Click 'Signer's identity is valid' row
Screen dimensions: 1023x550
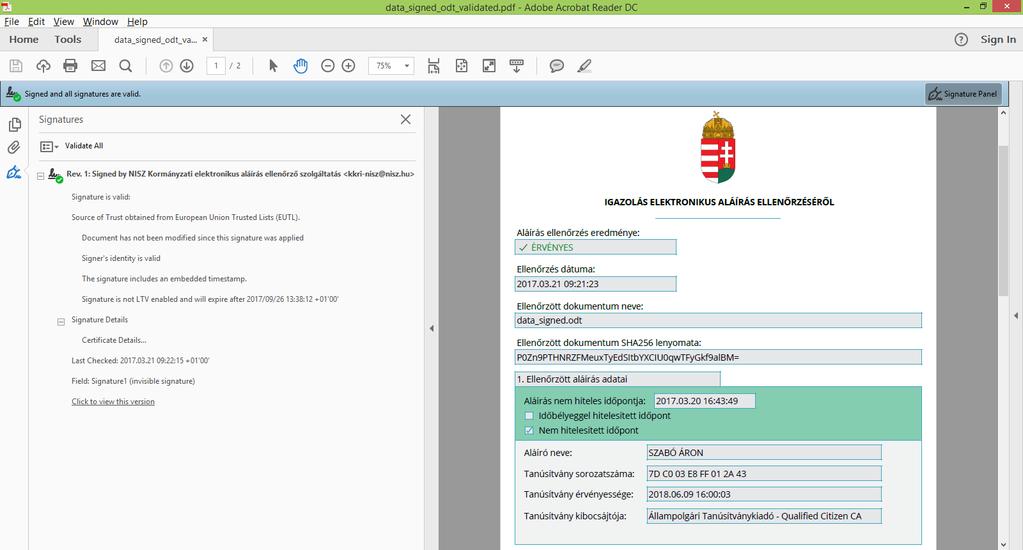tap(121, 258)
